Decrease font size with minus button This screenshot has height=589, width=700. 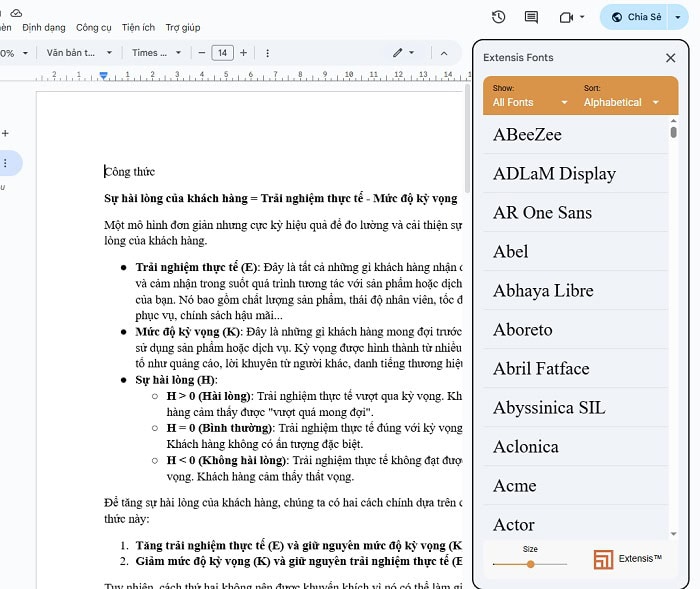[x=202, y=52]
